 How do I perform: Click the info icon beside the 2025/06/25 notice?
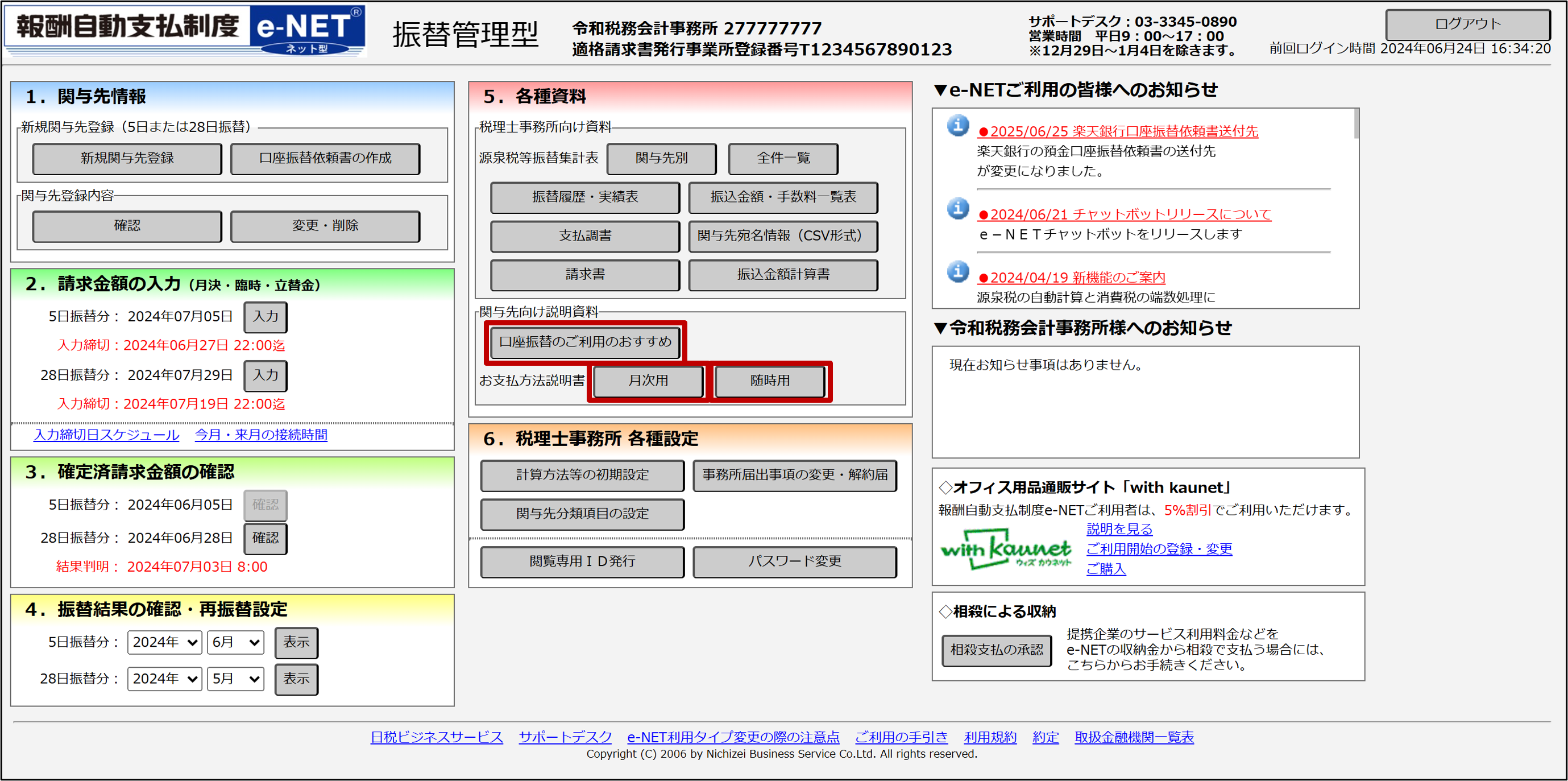[957, 126]
